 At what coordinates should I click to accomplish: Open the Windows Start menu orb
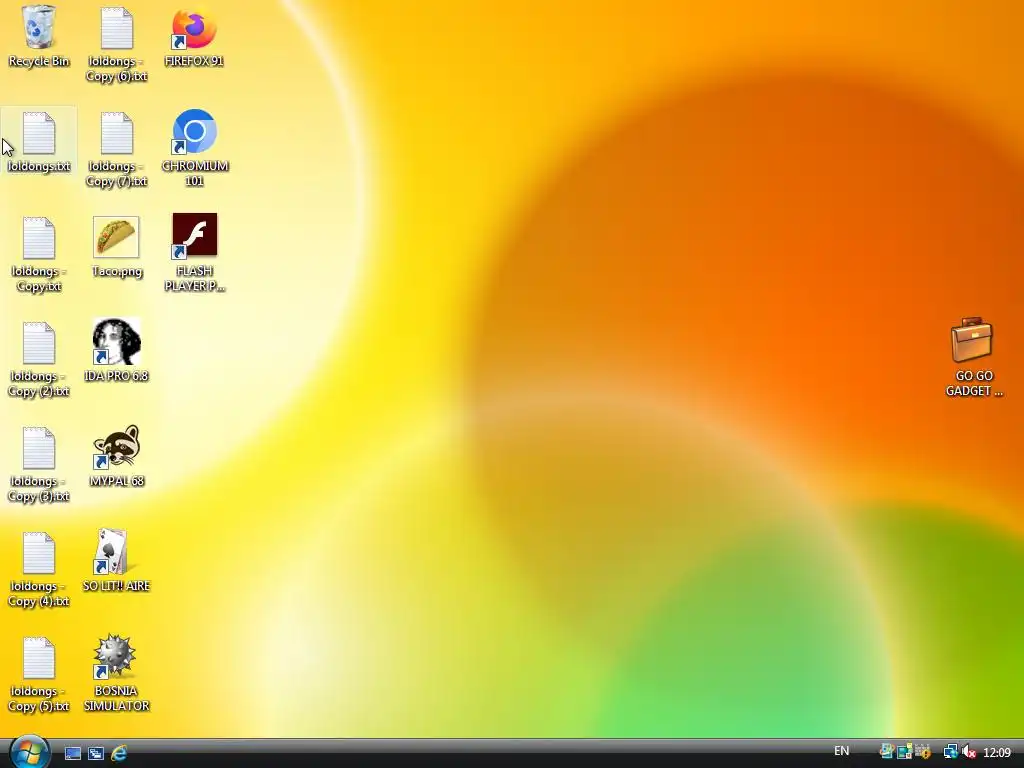tap(29, 752)
